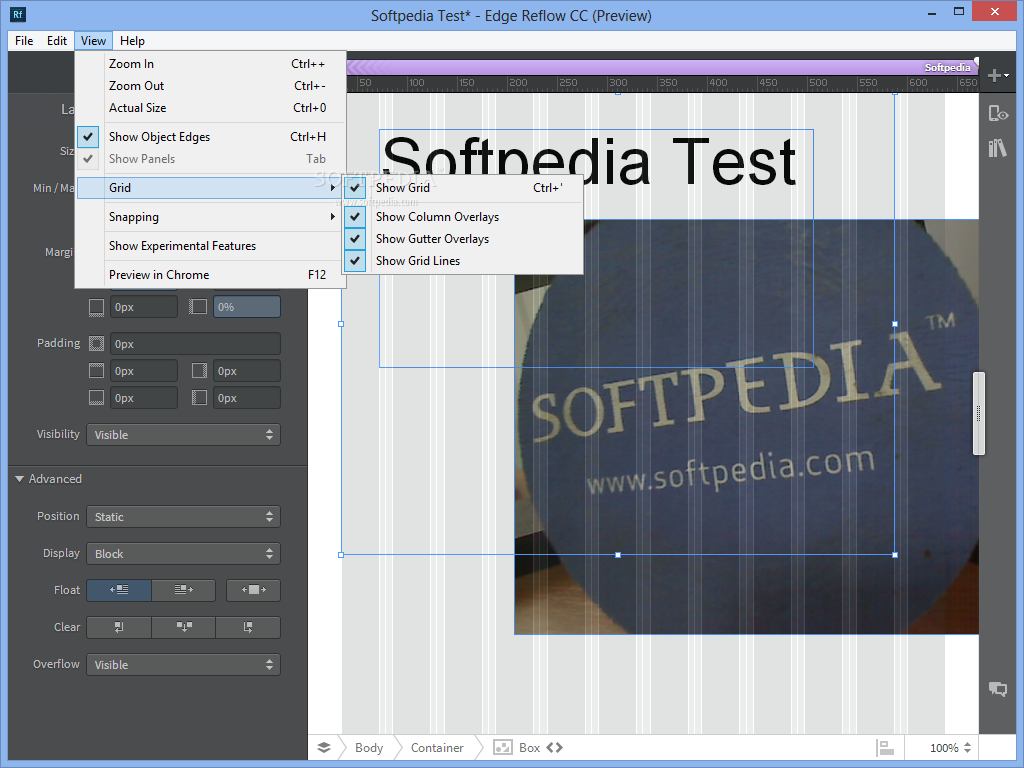
Task: Click the right padding icon
Action: (199, 371)
